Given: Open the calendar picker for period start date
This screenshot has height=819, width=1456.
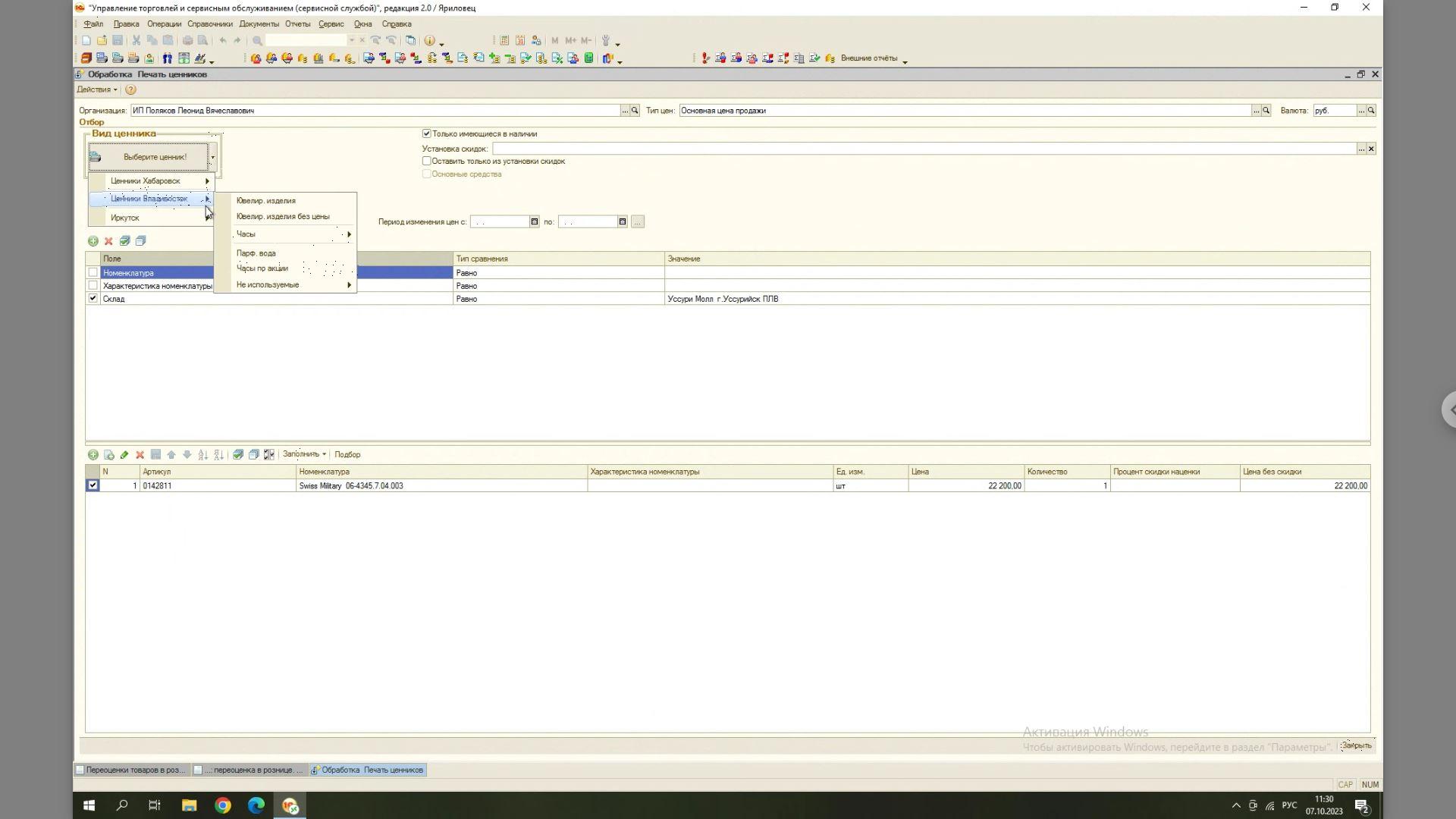Looking at the screenshot, I should [535, 222].
